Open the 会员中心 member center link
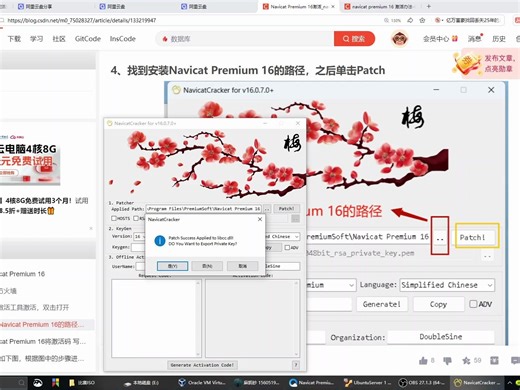 coord(440,39)
